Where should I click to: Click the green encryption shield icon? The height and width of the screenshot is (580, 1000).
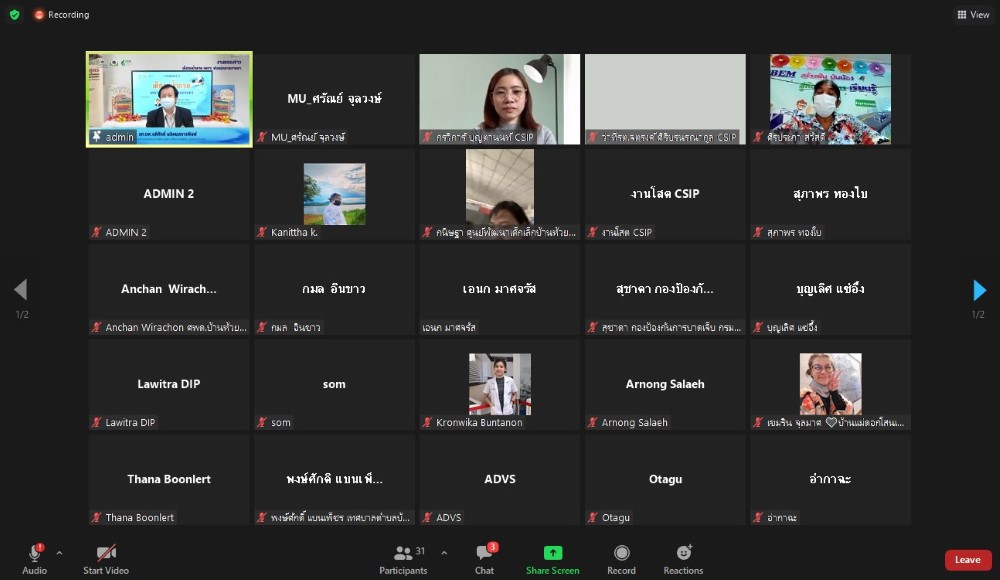[14, 15]
